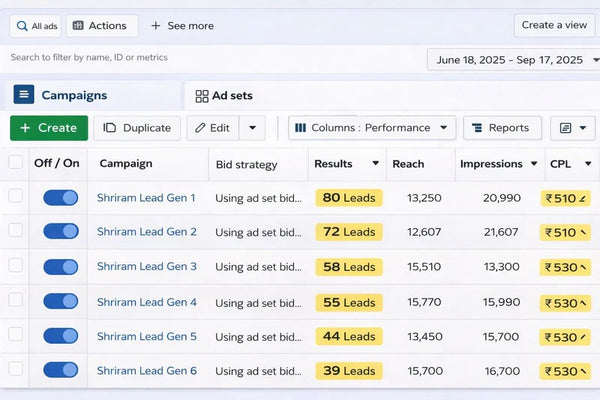This screenshot has width=600, height=400.
Task: Click the blue Campaigns list icon
Action: [x=24, y=95]
